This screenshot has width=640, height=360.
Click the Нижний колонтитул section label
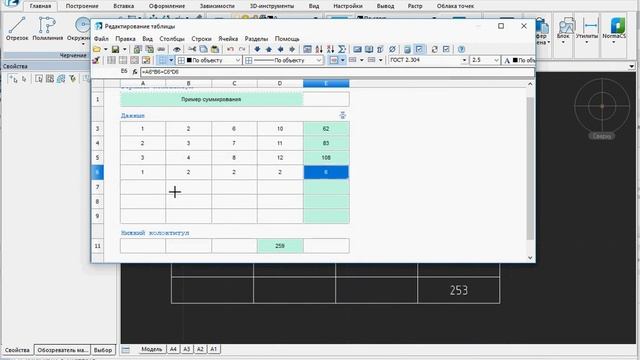[155, 233]
